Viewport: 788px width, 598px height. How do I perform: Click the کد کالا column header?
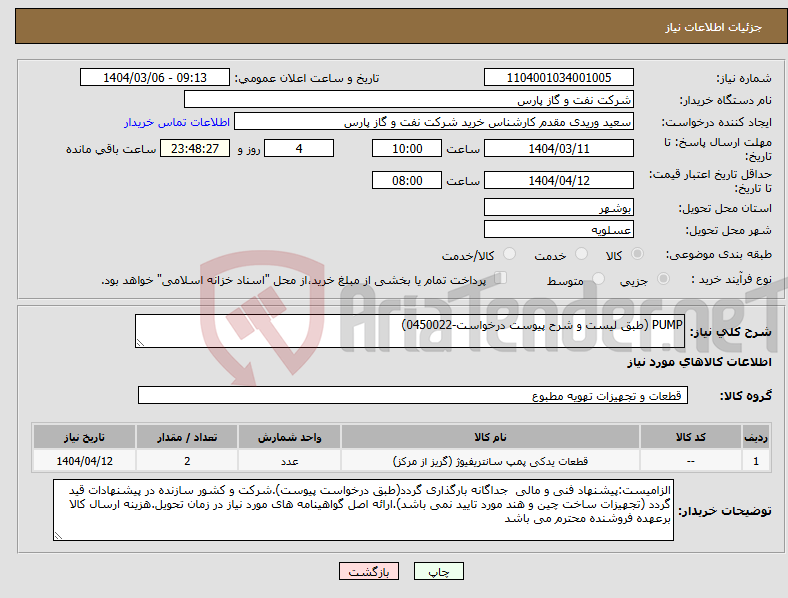point(691,437)
